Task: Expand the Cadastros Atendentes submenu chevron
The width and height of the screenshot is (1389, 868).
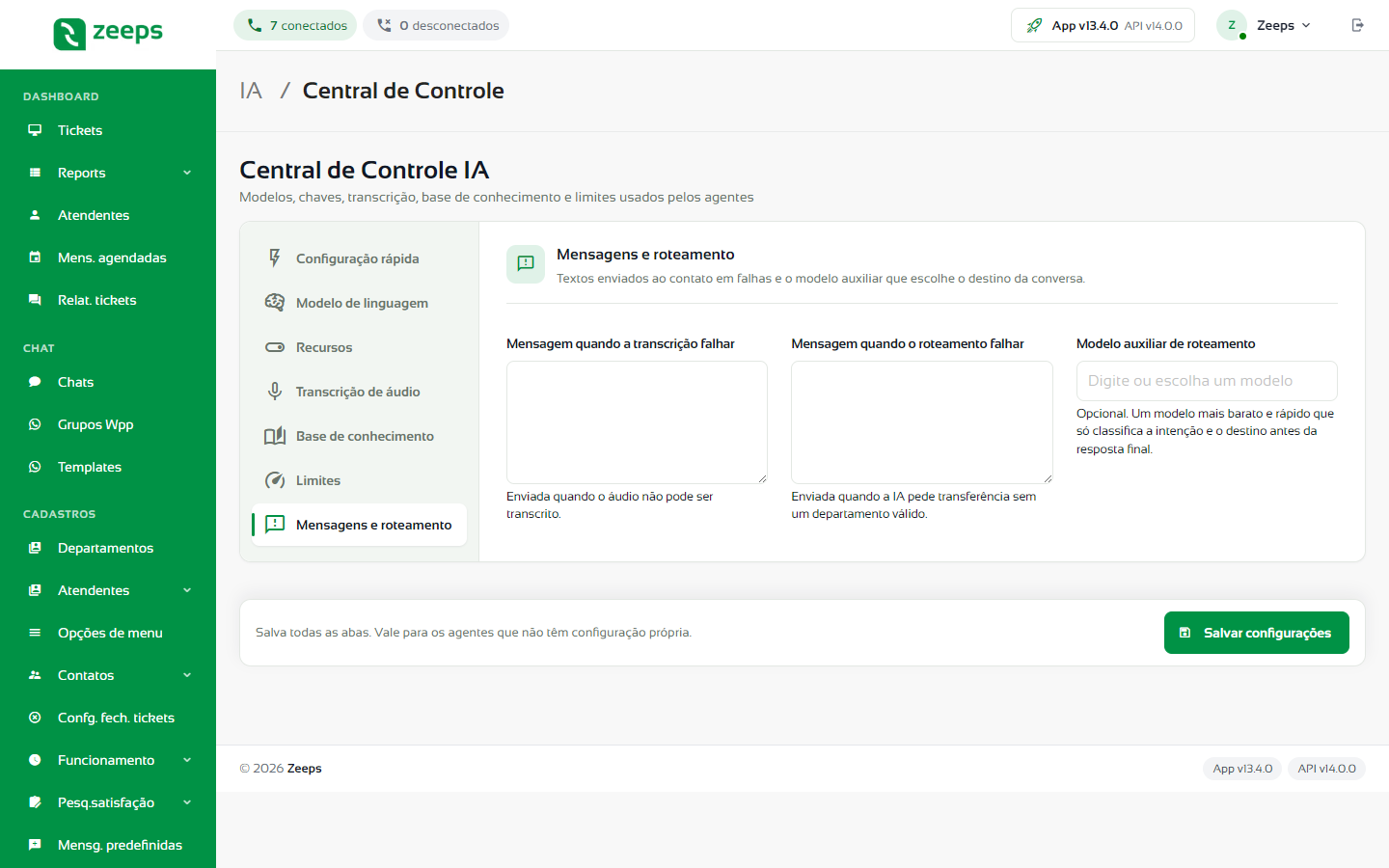Action: coord(187,590)
